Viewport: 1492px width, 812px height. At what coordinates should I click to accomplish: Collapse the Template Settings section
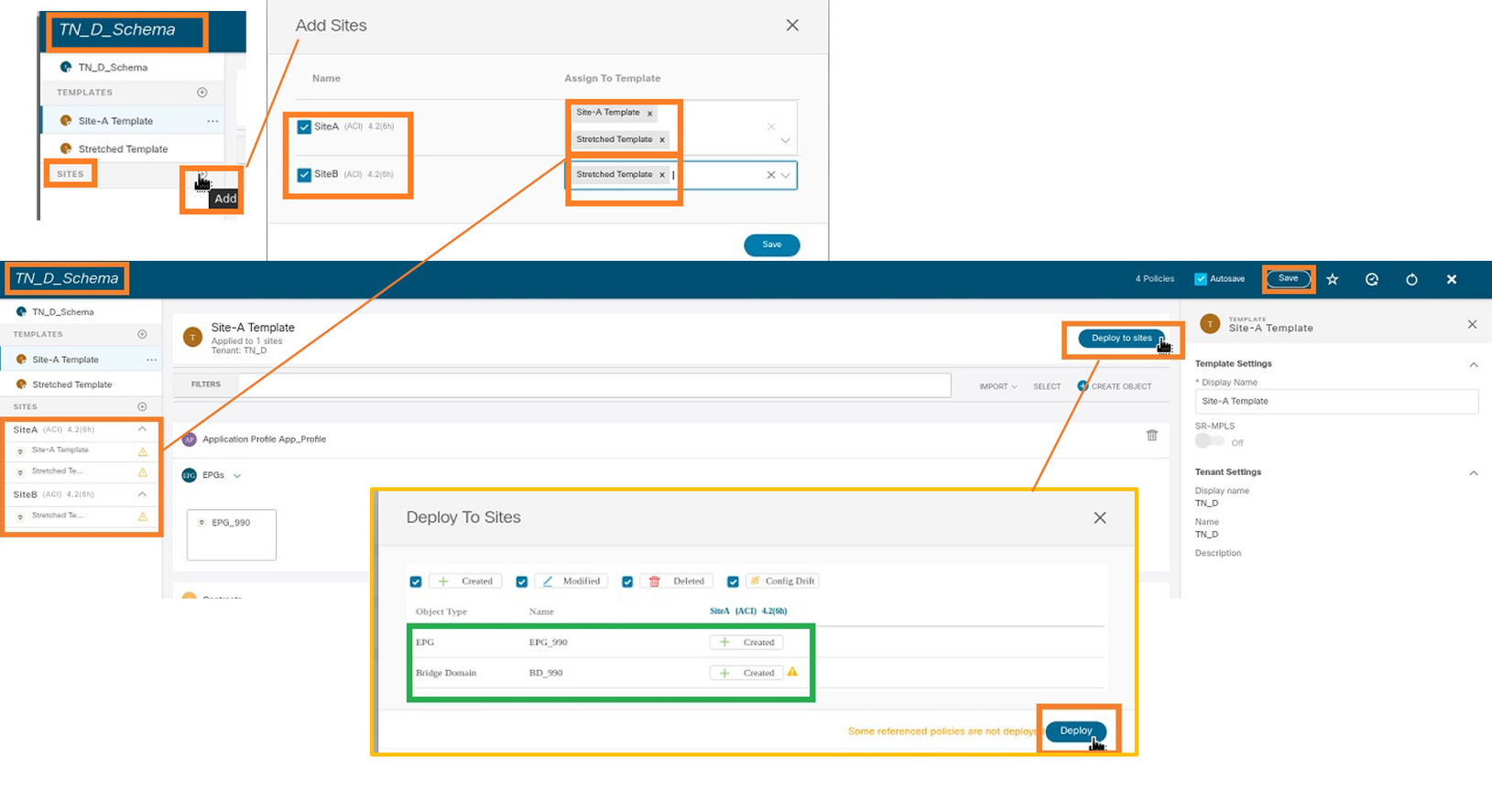coord(1474,364)
